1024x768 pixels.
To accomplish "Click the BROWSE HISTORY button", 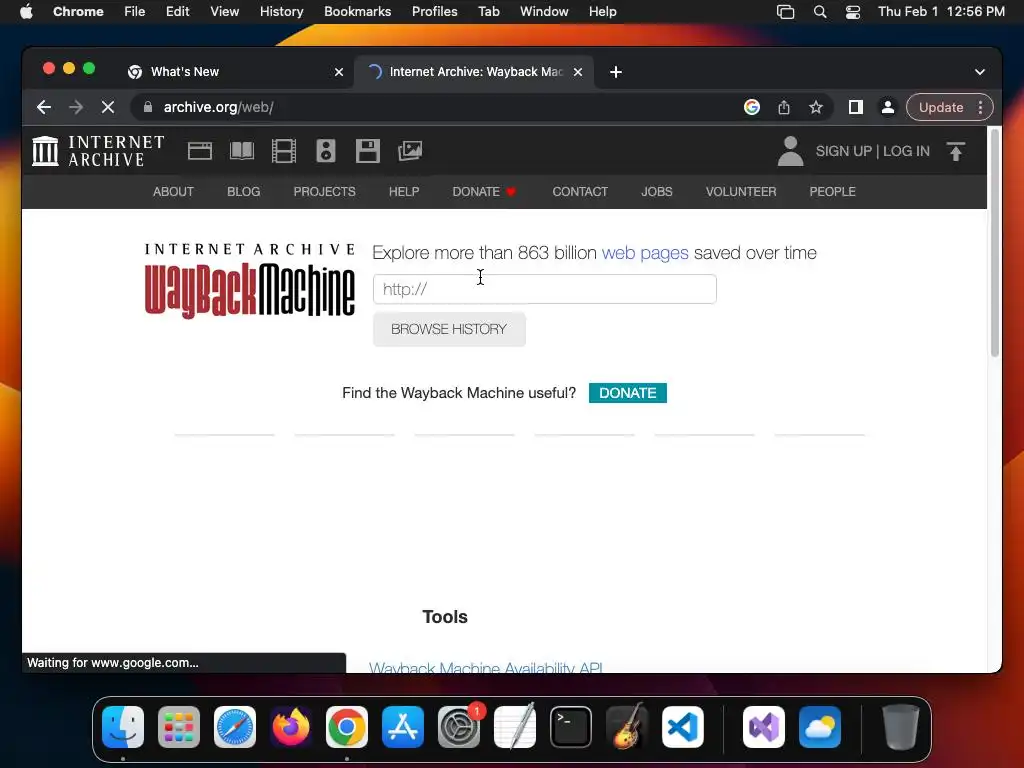I will (x=449, y=329).
